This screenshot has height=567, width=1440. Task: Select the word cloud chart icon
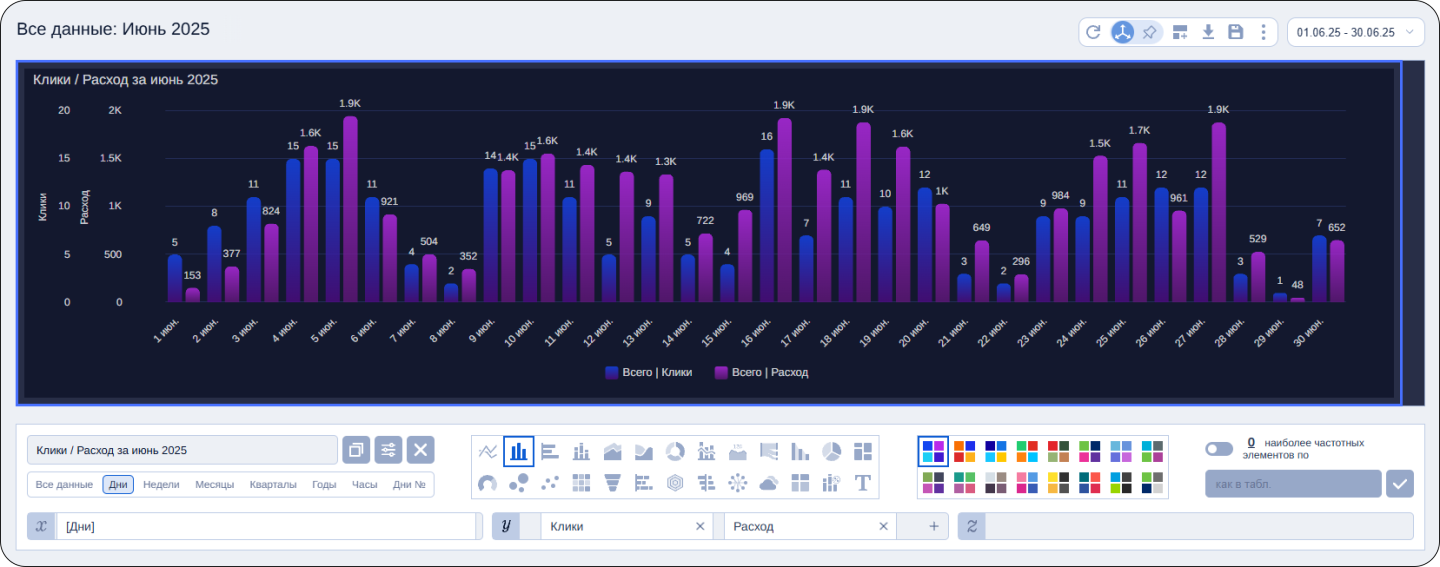coord(768,483)
